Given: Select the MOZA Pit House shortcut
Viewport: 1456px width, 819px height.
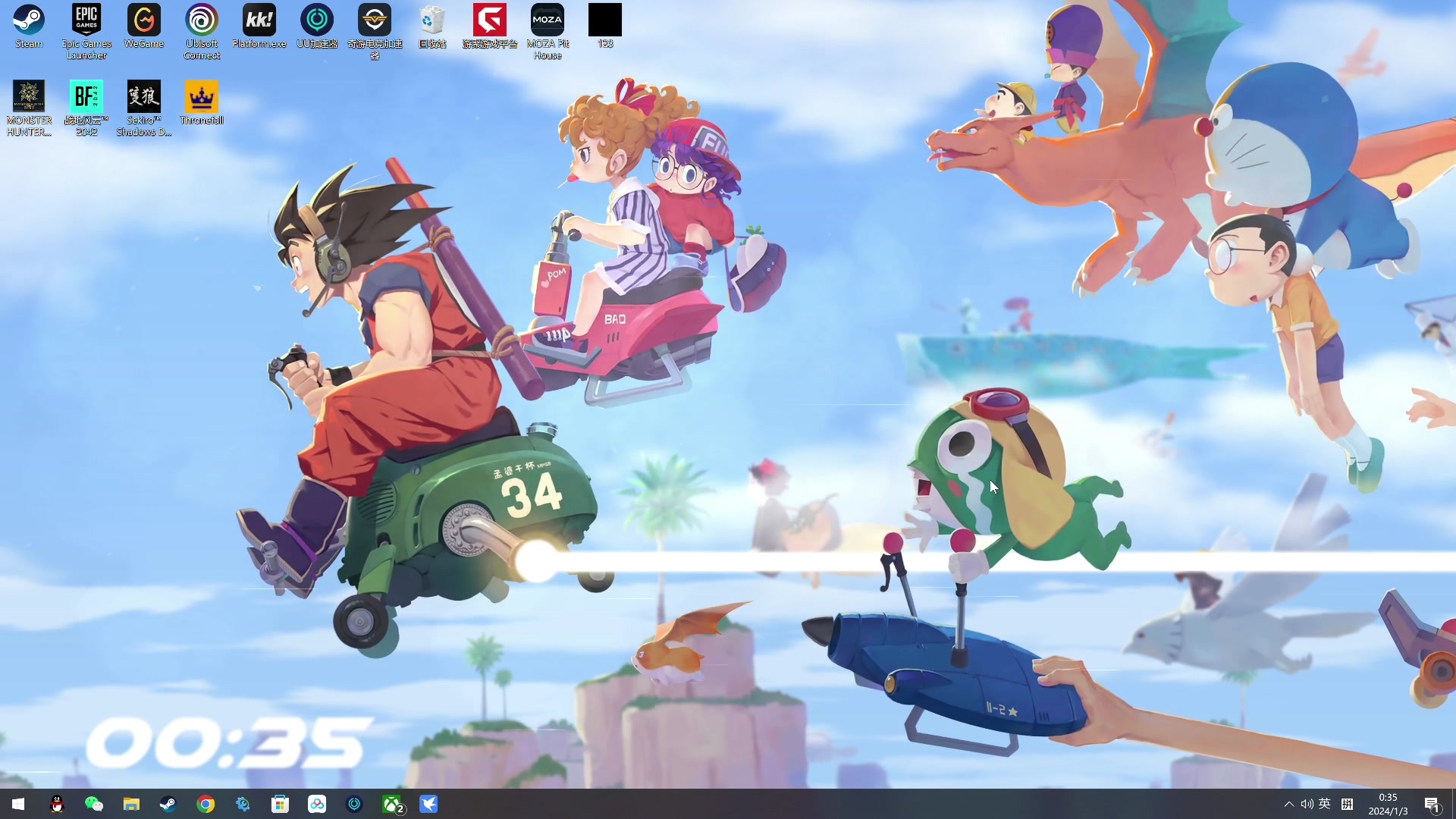Looking at the screenshot, I should (x=548, y=21).
